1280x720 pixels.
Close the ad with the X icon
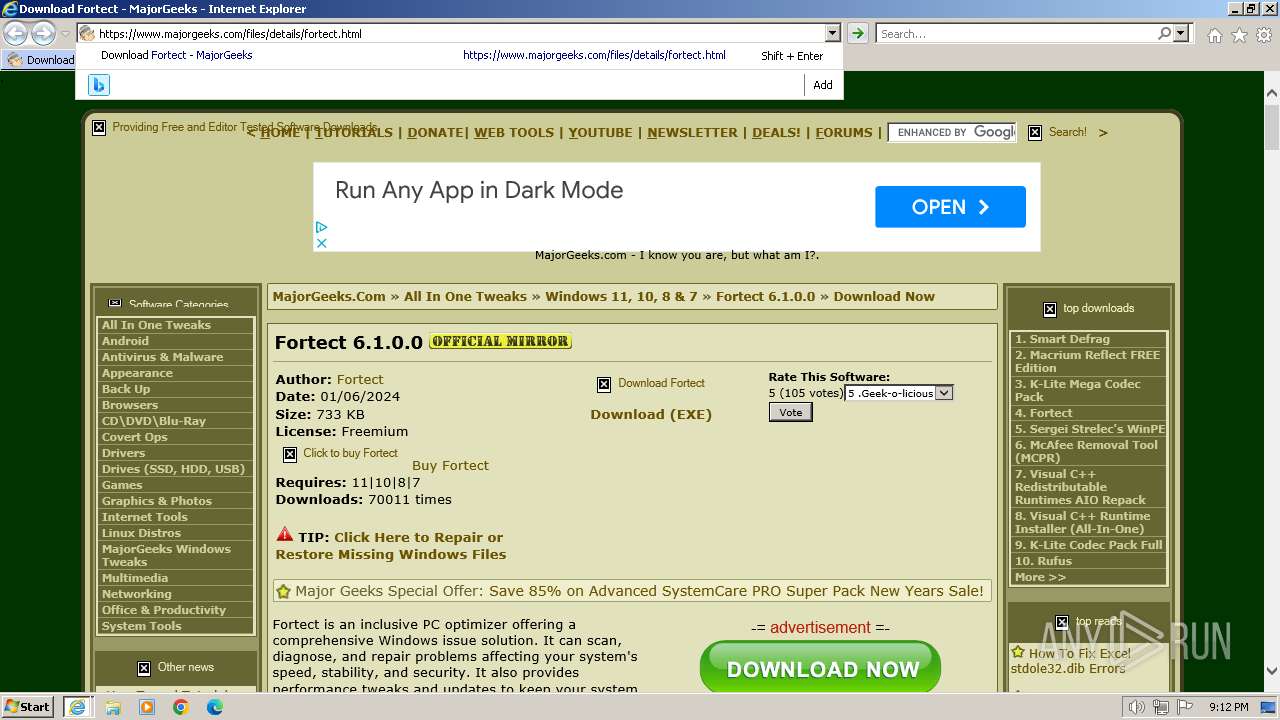click(x=322, y=243)
